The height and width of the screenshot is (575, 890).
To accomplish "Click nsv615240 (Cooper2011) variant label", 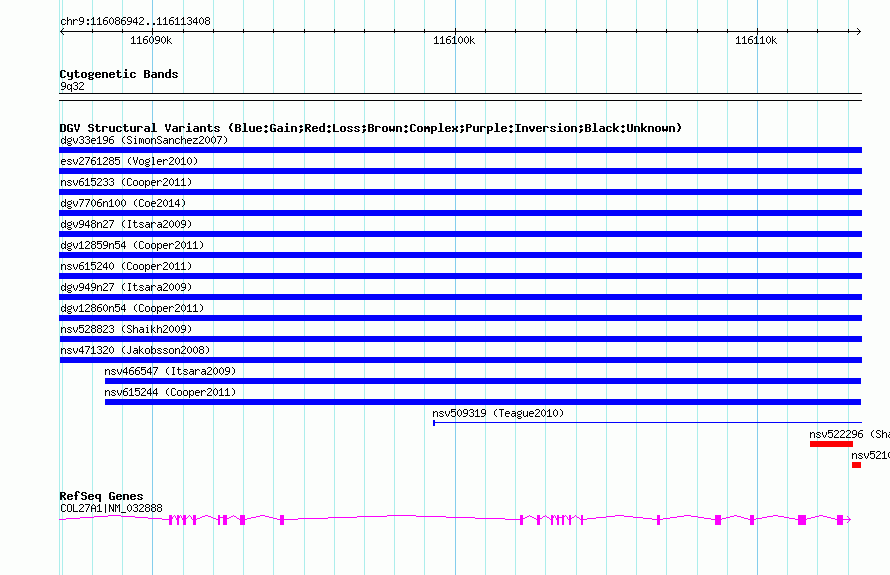I will click(126, 266).
